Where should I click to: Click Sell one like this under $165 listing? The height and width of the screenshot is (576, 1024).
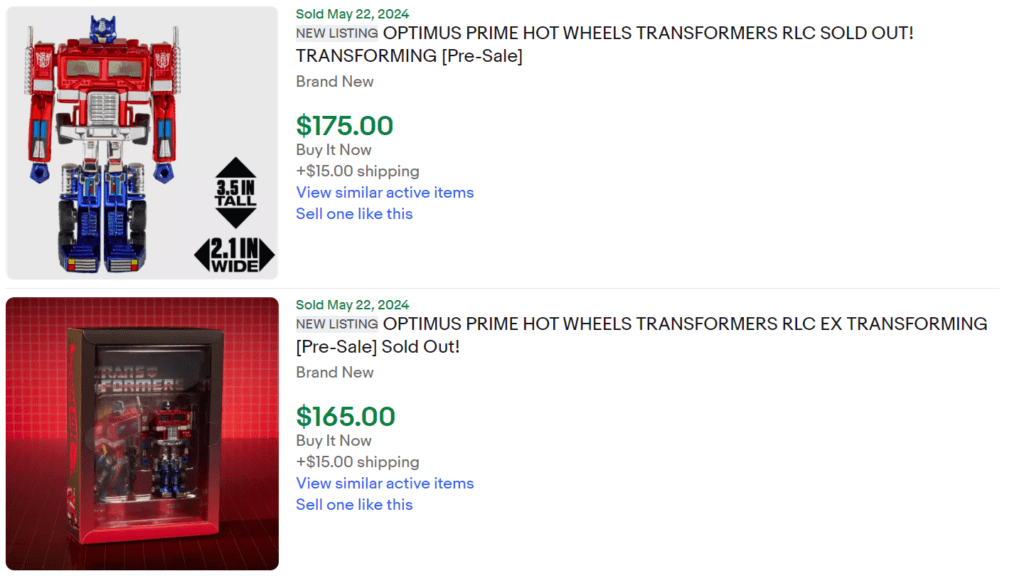coord(354,504)
